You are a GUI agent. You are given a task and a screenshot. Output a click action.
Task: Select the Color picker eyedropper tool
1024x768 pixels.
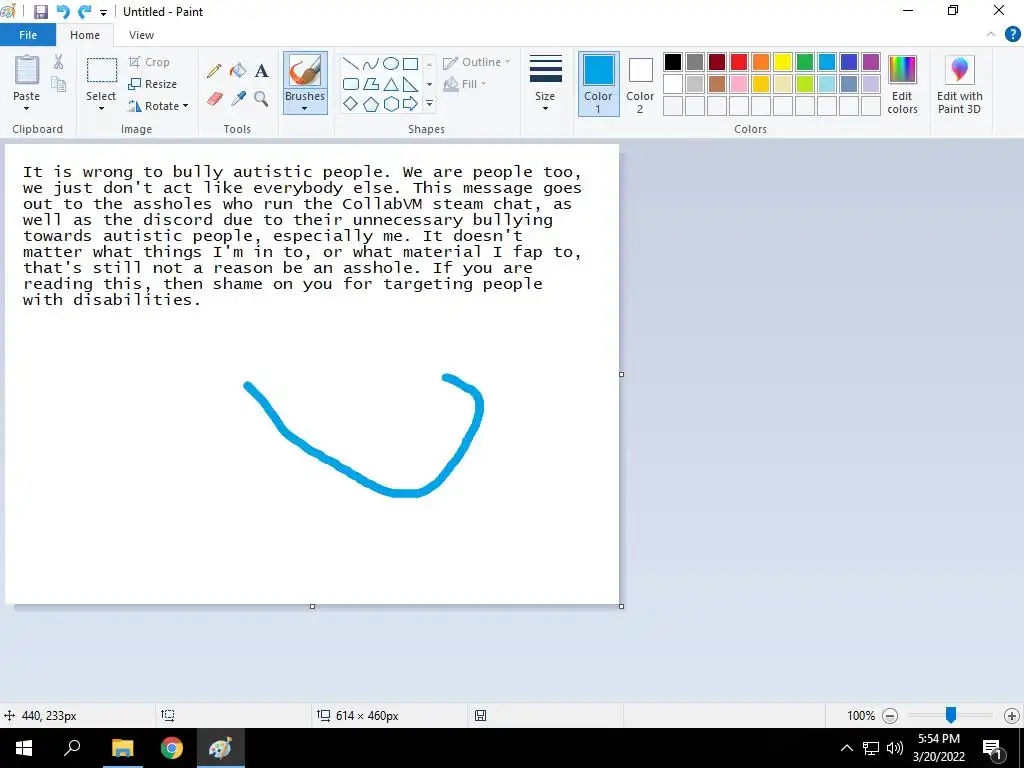[238, 99]
